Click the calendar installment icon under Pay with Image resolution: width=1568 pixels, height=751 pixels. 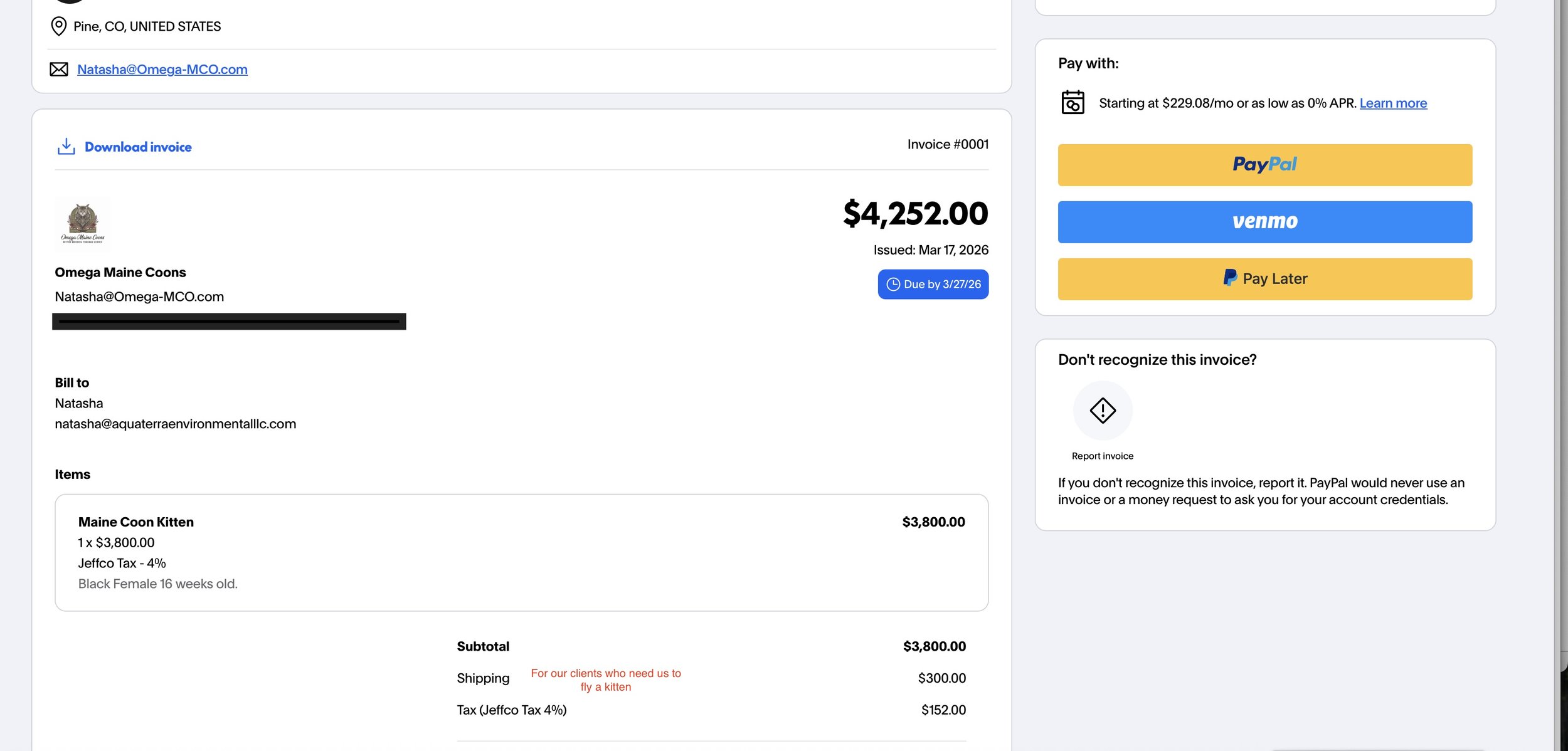[1073, 103]
